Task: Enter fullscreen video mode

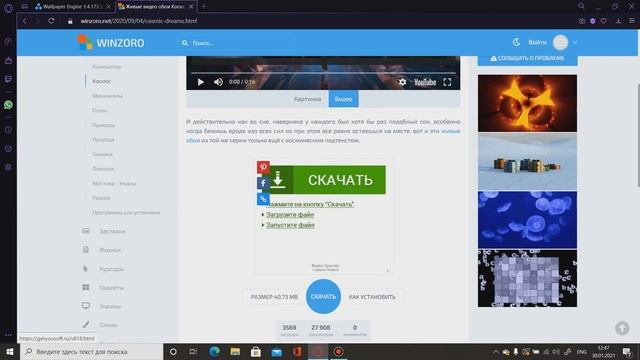Action: [x=447, y=82]
